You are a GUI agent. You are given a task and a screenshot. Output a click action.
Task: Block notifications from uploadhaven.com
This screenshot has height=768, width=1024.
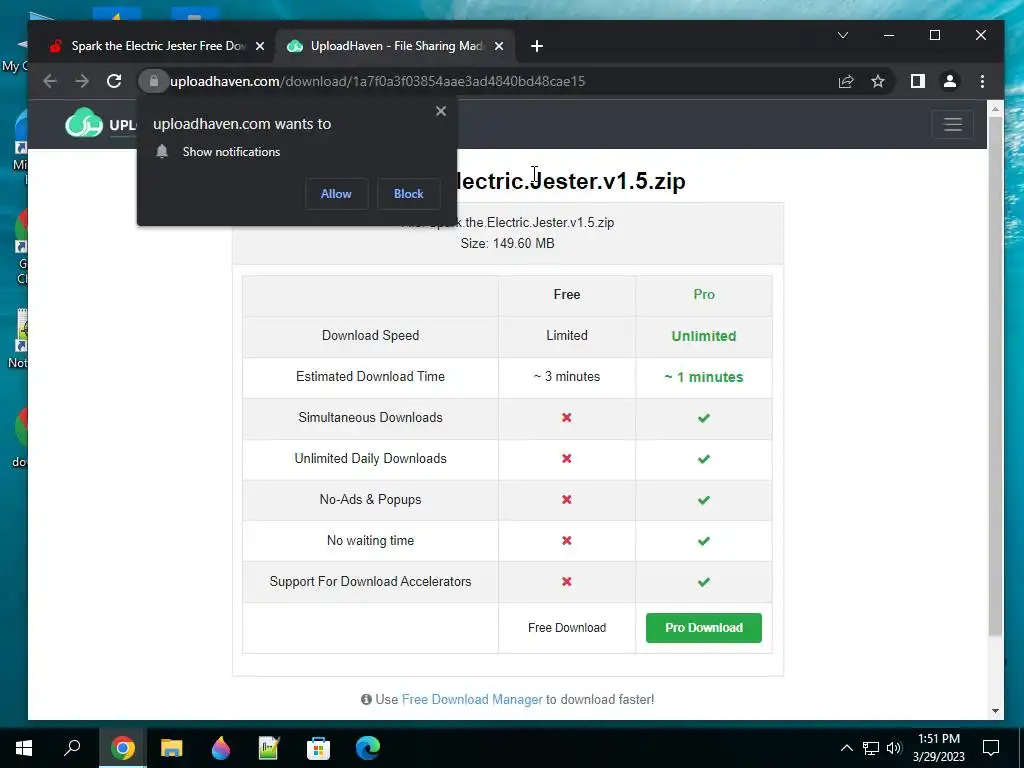[409, 194]
